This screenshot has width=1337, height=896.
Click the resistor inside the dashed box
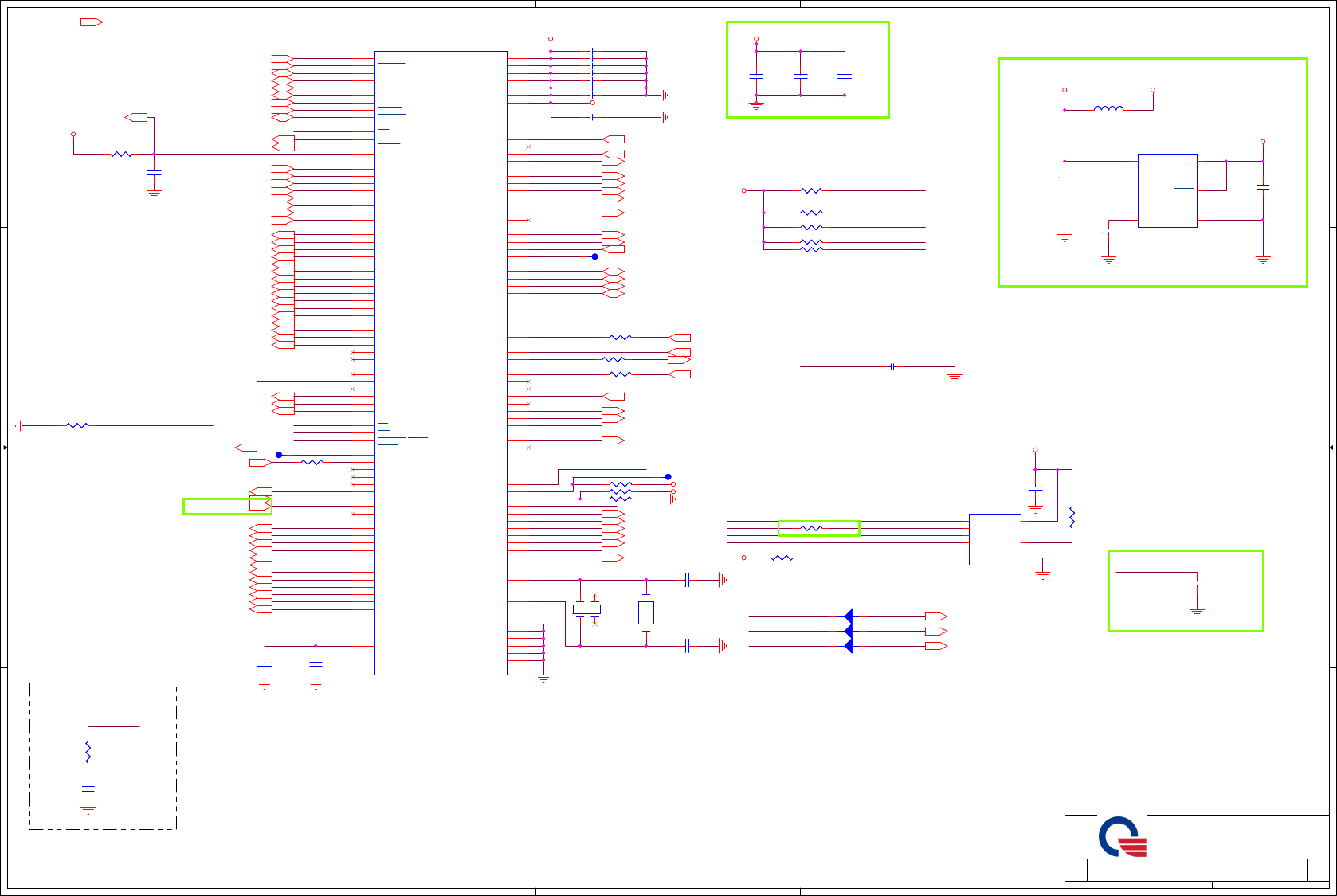(x=88, y=753)
